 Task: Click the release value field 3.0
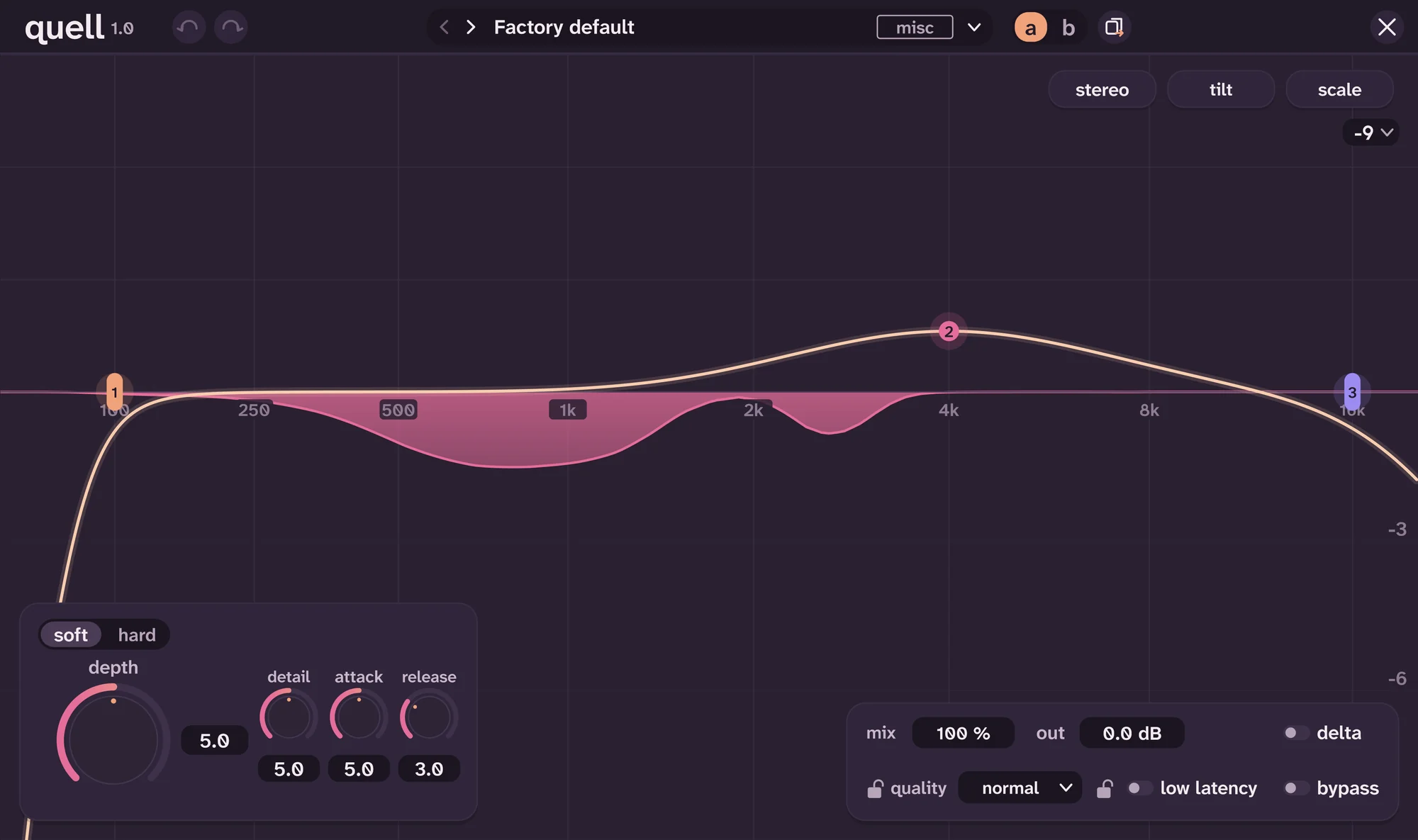[x=429, y=769]
